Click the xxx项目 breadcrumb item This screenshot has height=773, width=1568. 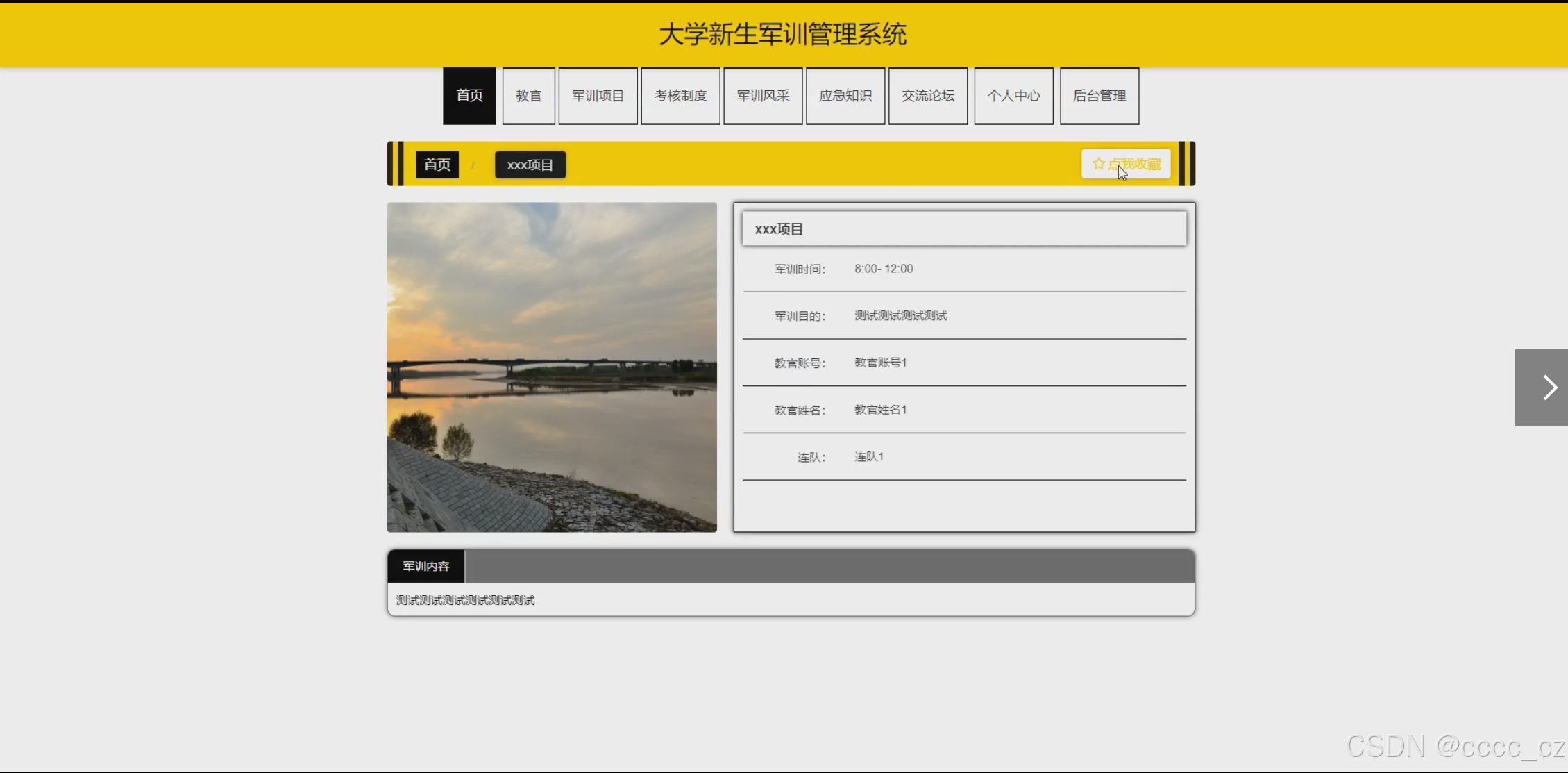pos(530,165)
